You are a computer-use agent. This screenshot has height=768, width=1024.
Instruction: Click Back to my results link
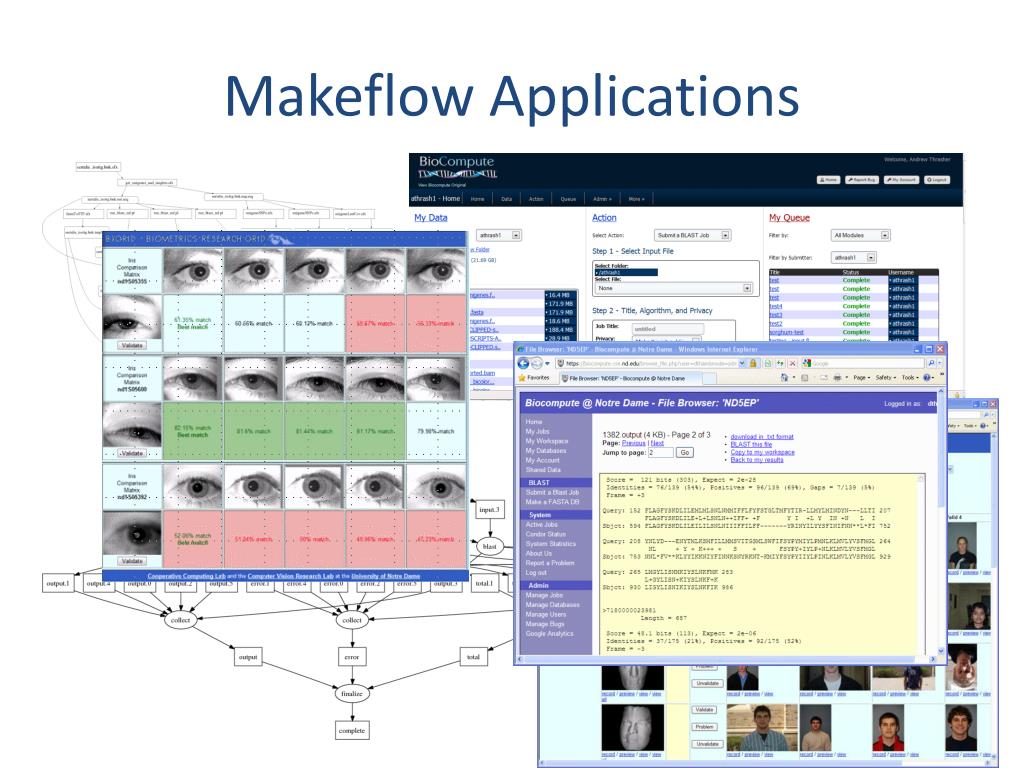point(757,460)
